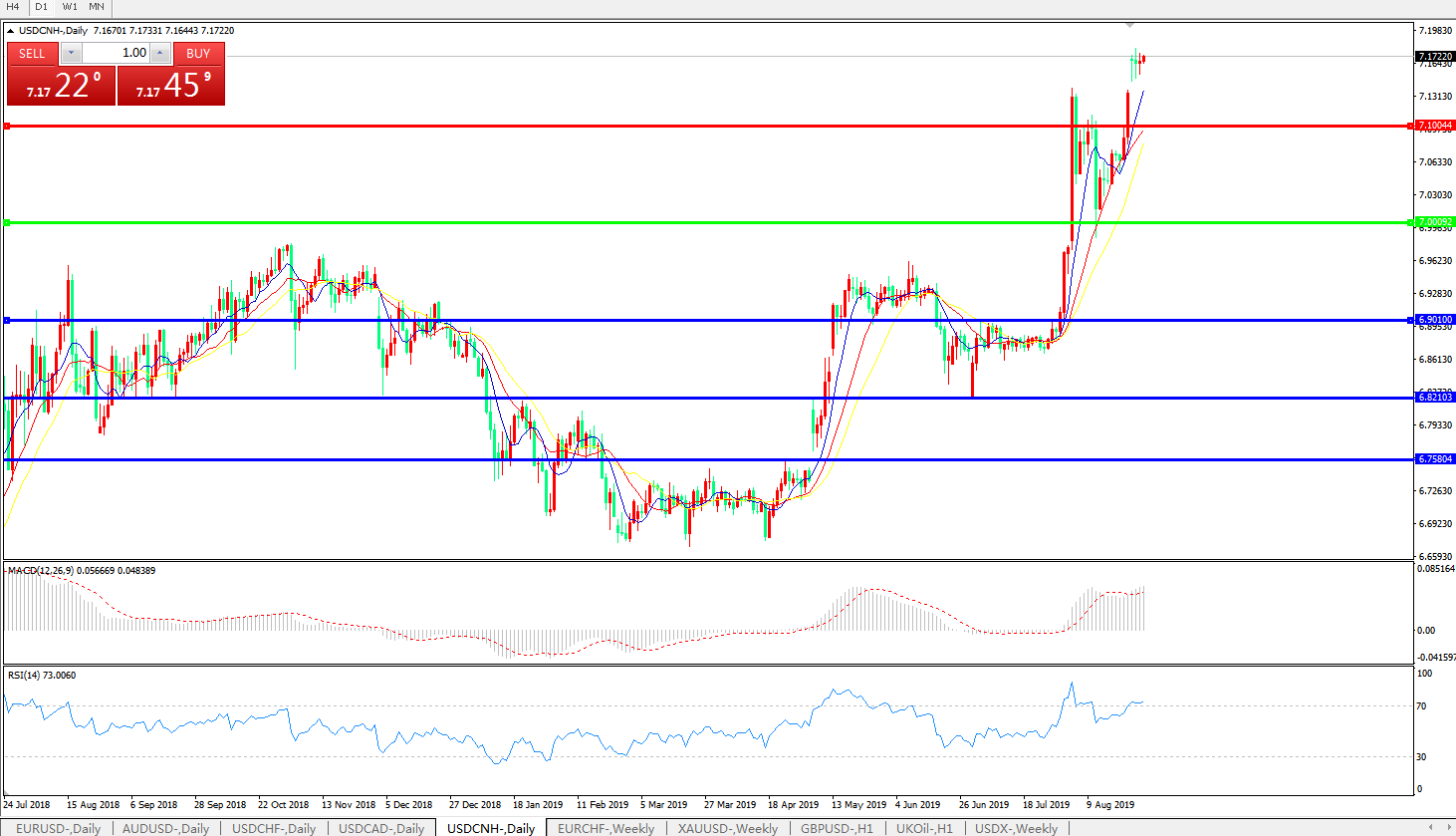Click the volume decrease arrow
Viewport: 1456px width, 836px height.
pos(72,54)
